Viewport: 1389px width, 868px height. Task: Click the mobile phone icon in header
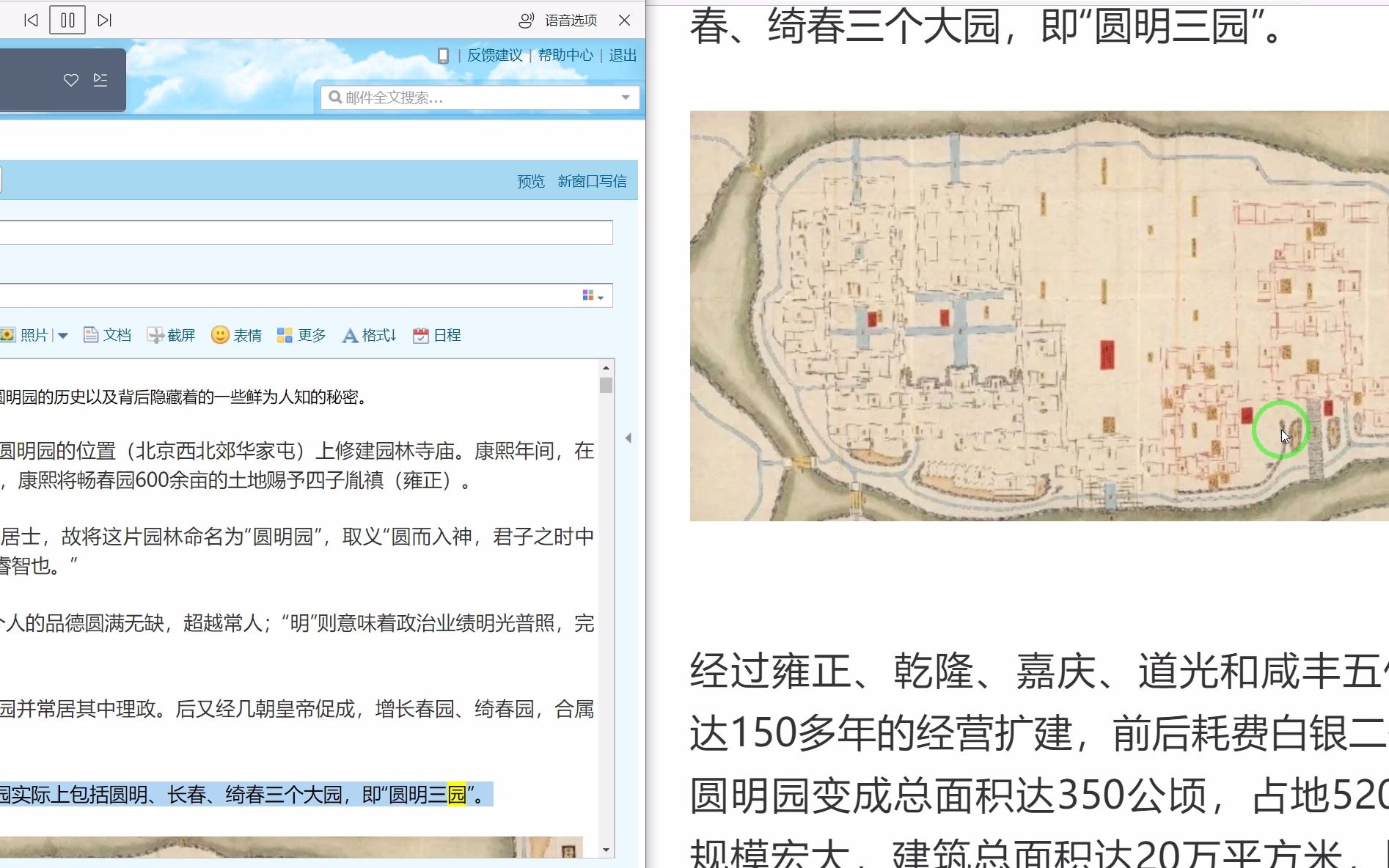[443, 56]
